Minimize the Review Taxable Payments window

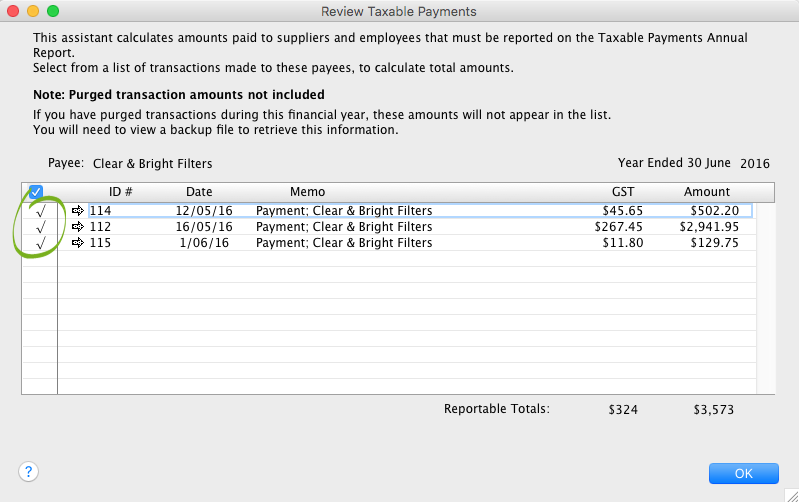(33, 11)
